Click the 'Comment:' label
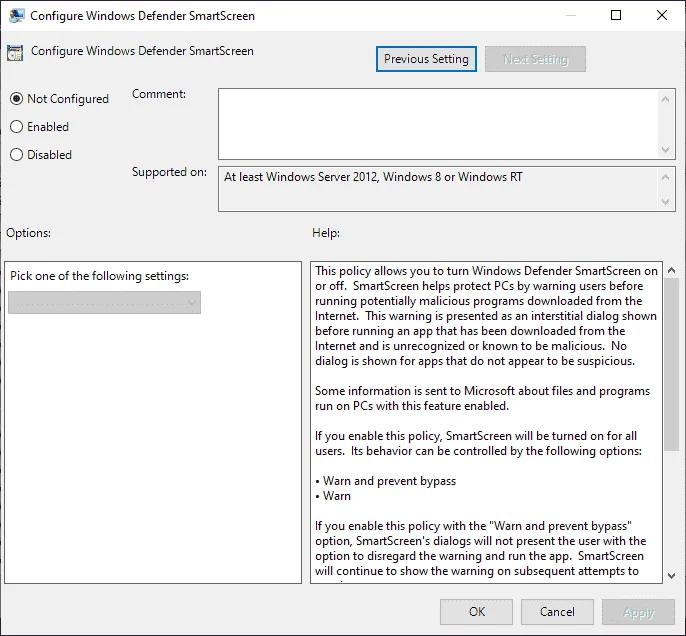 [159, 94]
